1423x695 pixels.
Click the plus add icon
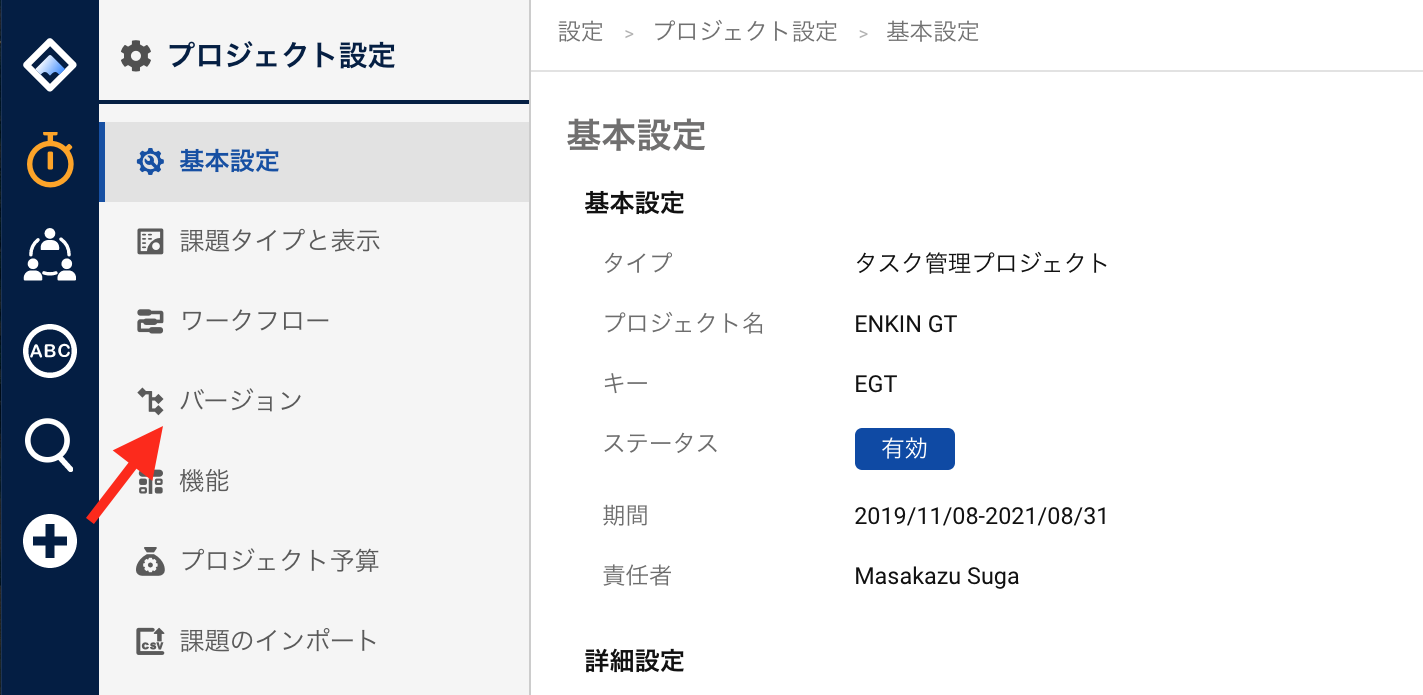[x=50, y=542]
